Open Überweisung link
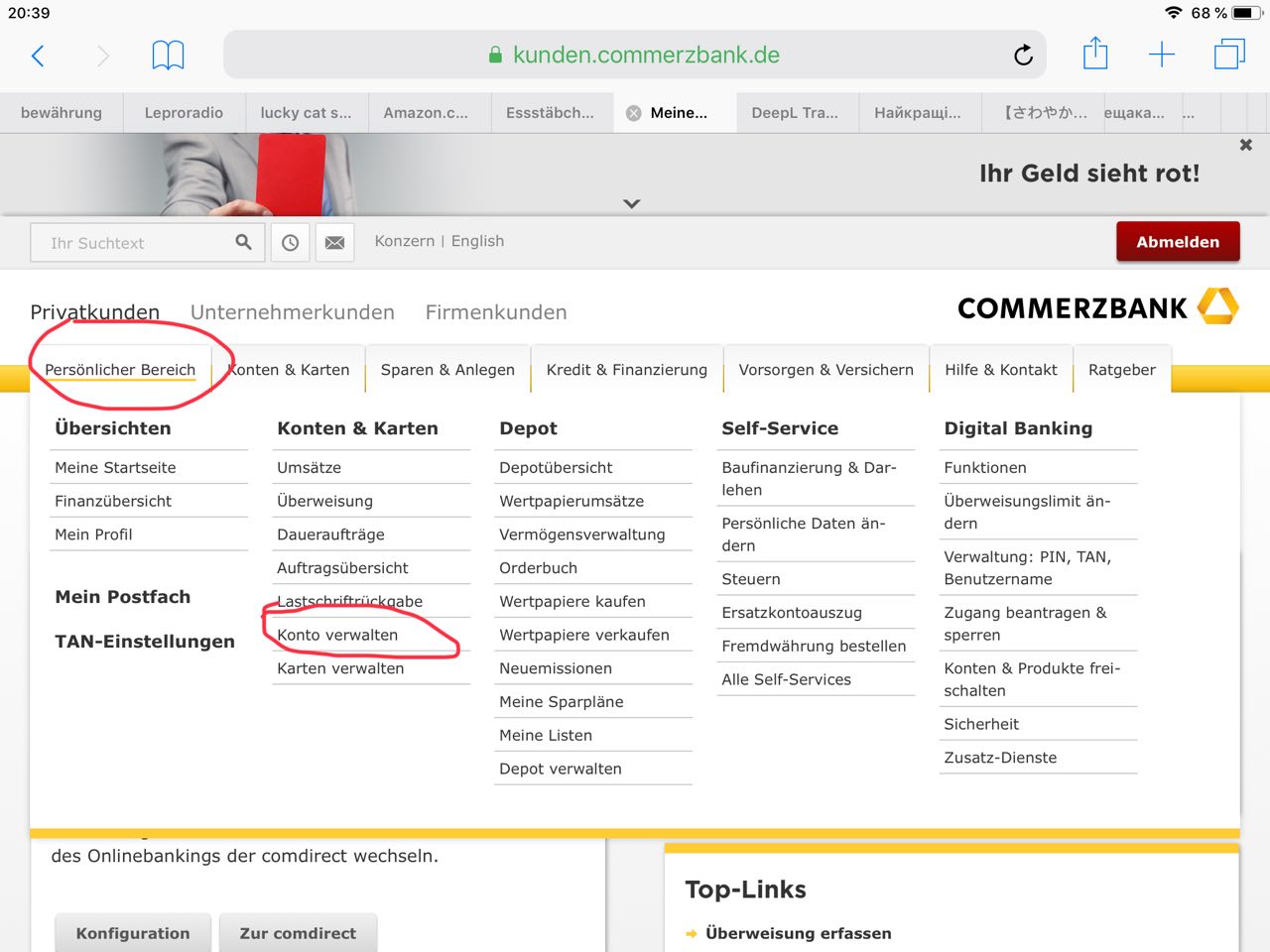The image size is (1270, 952). [x=324, y=502]
